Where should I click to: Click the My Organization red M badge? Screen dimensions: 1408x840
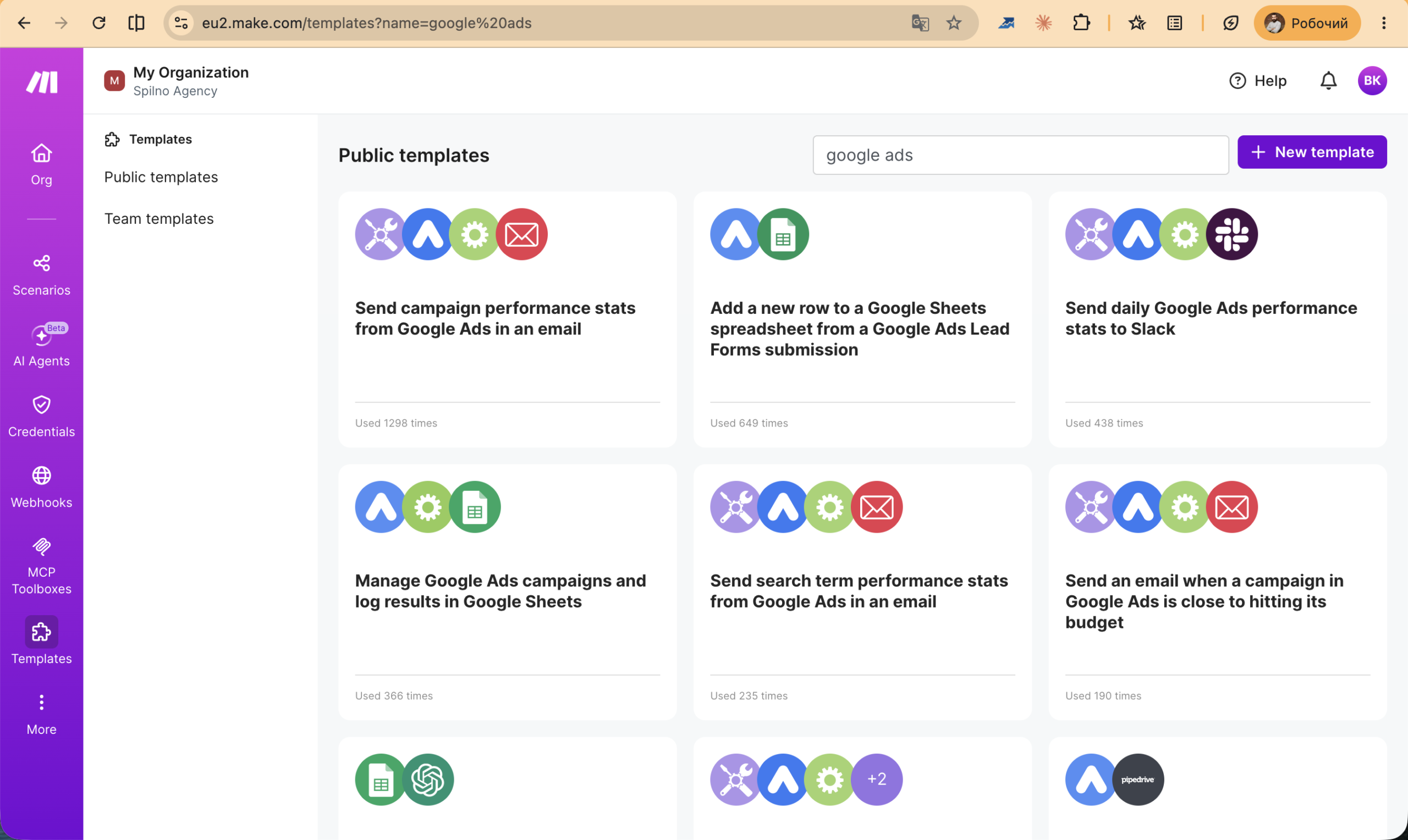(114, 80)
